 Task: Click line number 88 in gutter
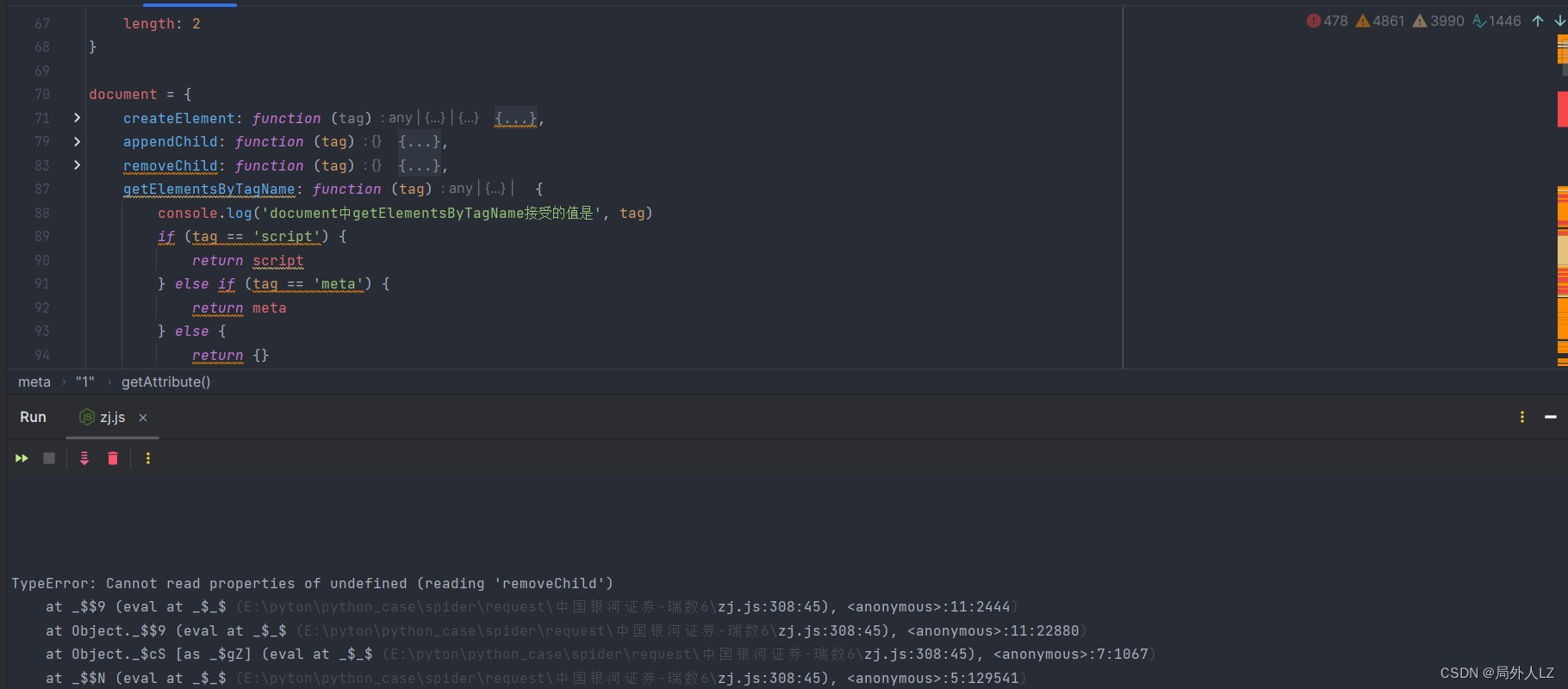point(42,213)
